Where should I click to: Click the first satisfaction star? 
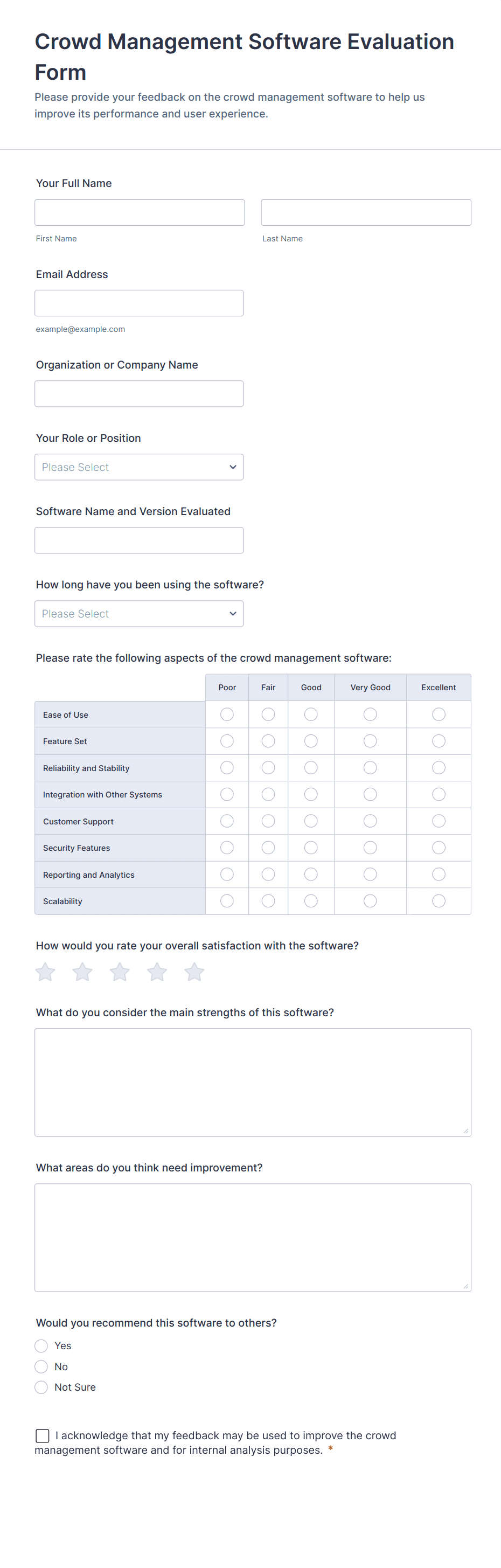coord(45,972)
